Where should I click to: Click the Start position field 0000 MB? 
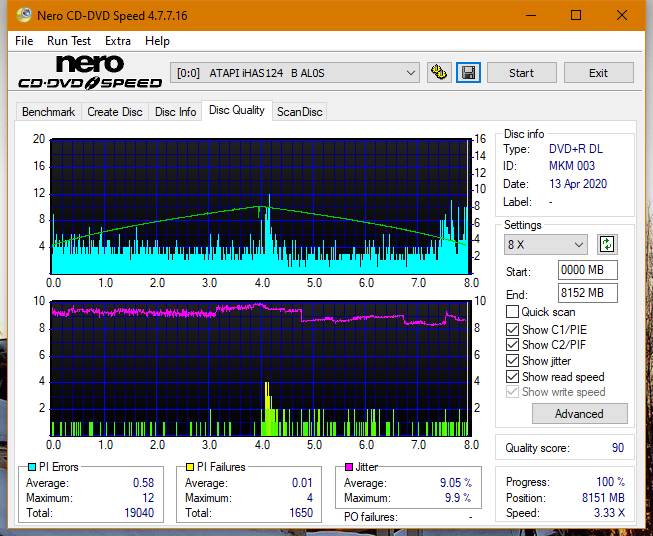587,270
